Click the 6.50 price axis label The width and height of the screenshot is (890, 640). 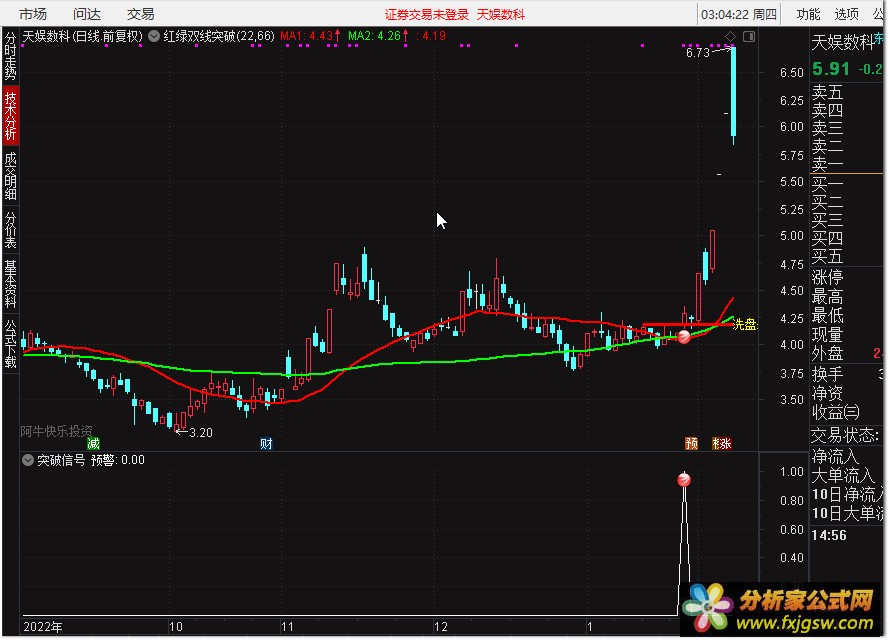coord(791,73)
